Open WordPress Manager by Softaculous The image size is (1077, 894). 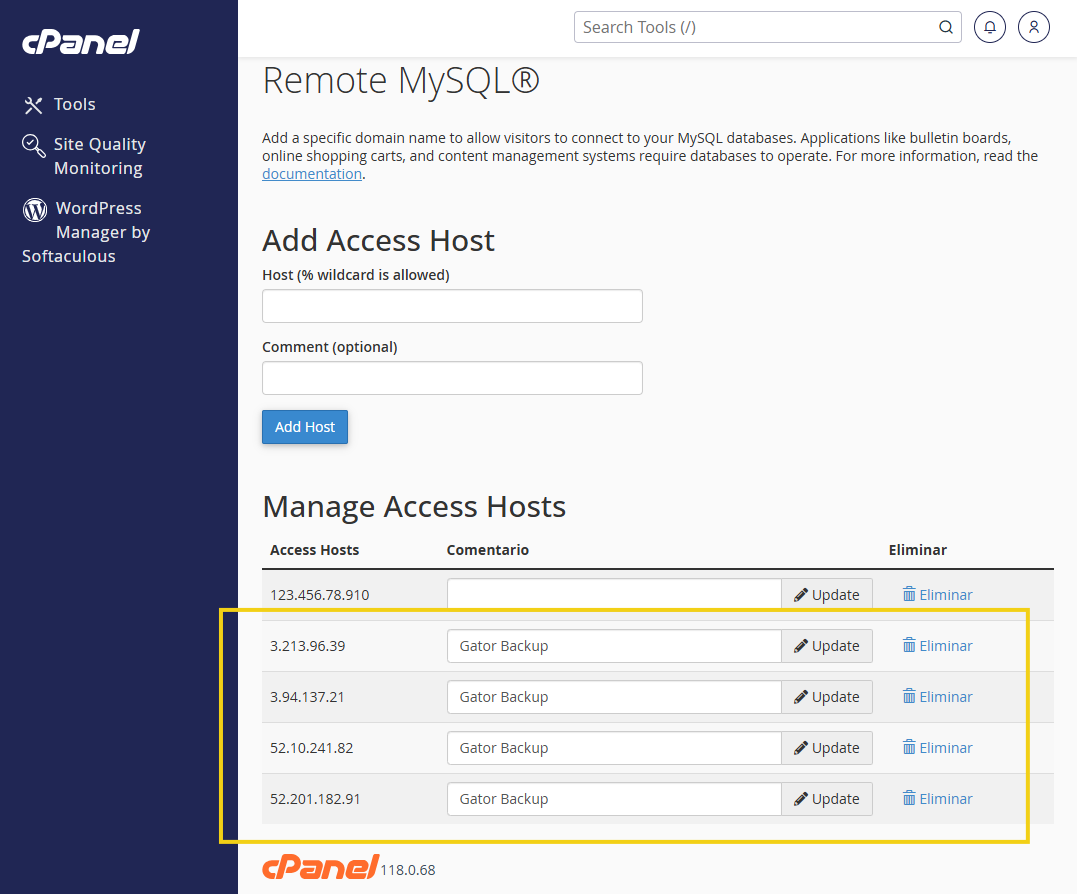tap(86, 232)
